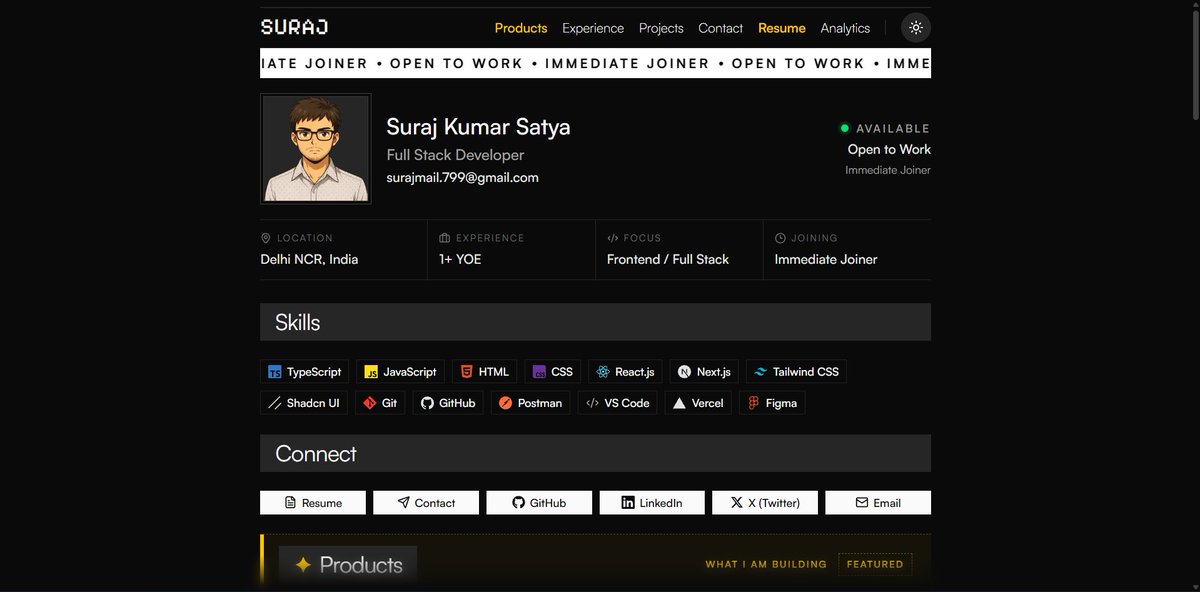
Task: Select Contact in the top navigation
Action: (721, 28)
